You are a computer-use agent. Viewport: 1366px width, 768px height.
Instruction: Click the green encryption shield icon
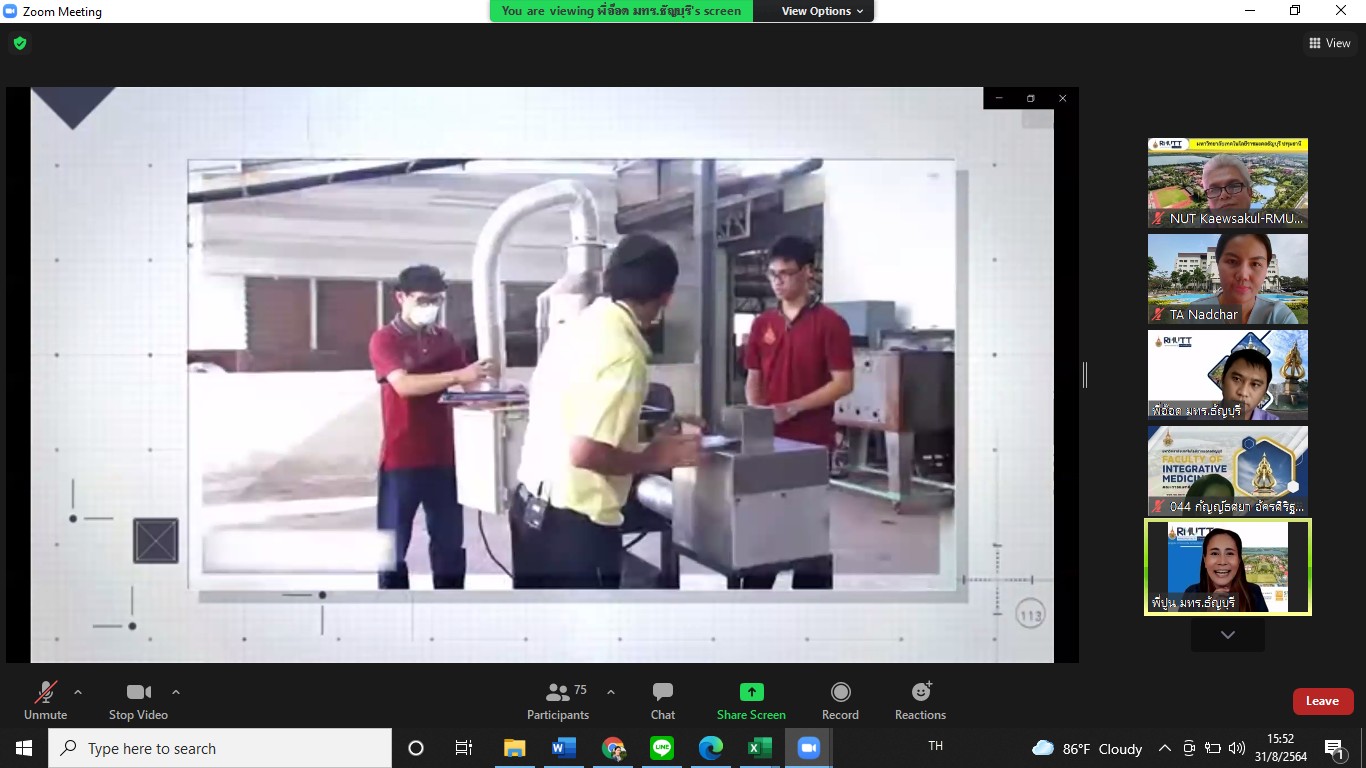(x=20, y=43)
